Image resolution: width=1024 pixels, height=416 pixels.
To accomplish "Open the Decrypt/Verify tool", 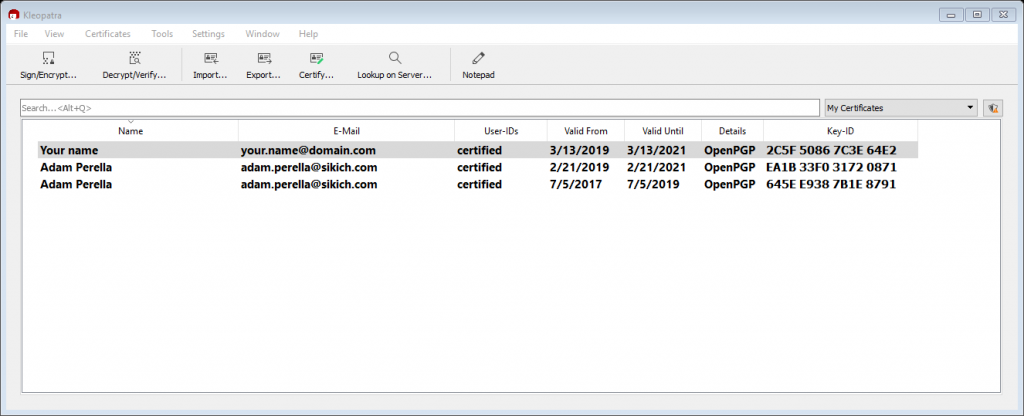I will [134, 59].
